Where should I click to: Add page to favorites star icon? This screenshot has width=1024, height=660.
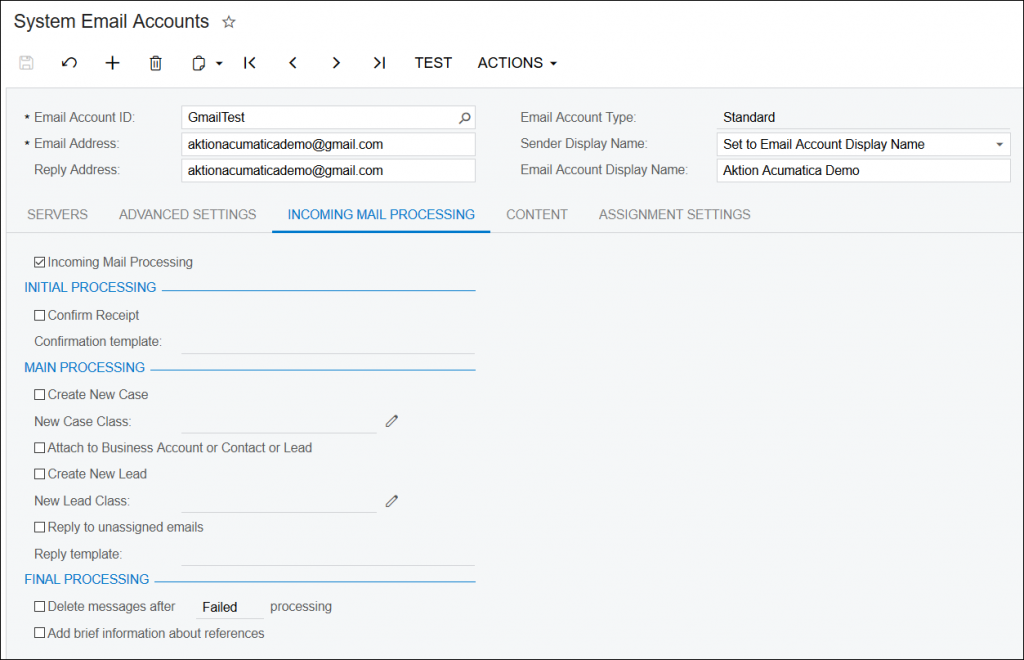(x=229, y=22)
